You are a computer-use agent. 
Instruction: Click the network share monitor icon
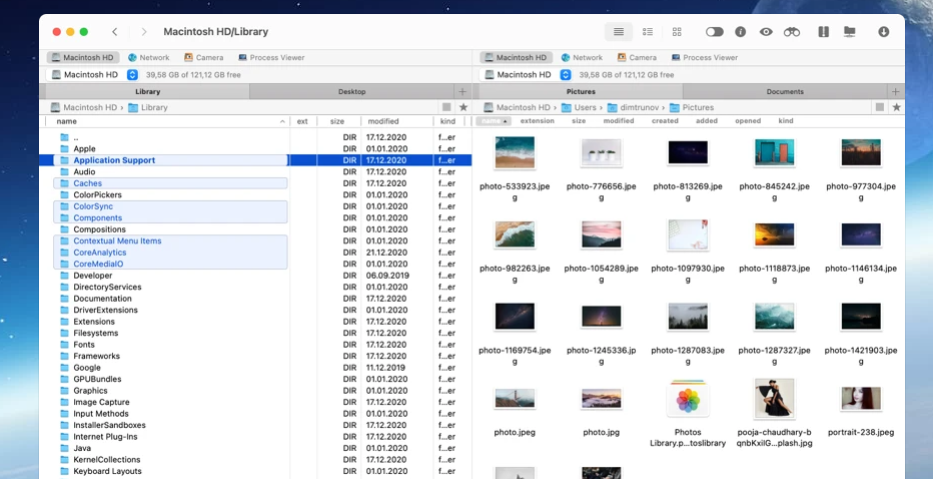point(850,32)
